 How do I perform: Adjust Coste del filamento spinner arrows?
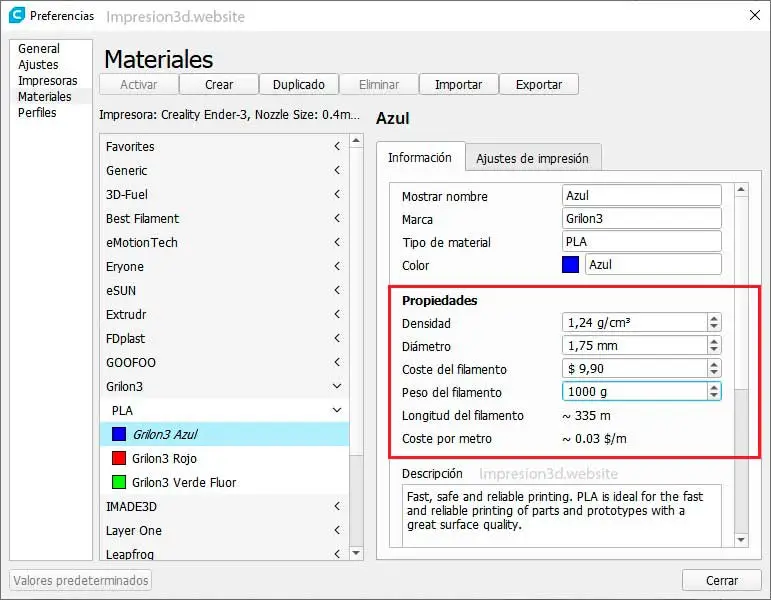click(x=714, y=369)
